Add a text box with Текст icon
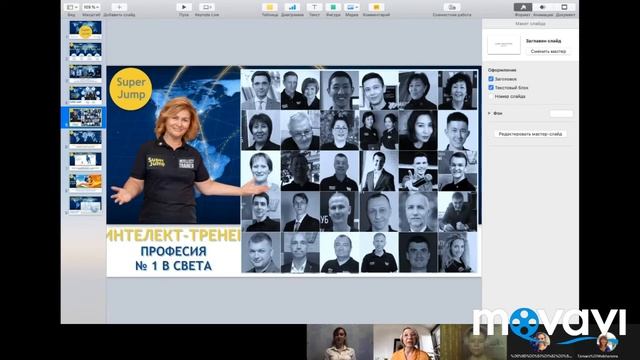640x360 pixels. 314,7
